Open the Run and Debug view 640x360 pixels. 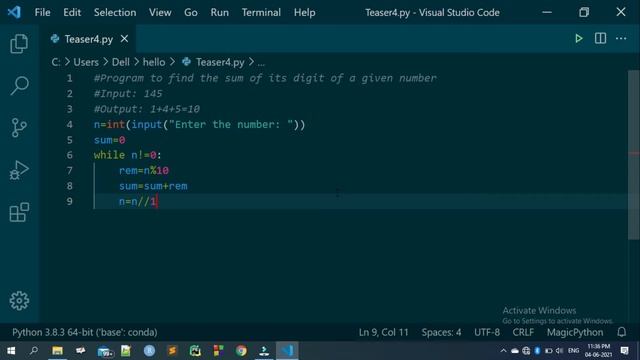(19, 170)
